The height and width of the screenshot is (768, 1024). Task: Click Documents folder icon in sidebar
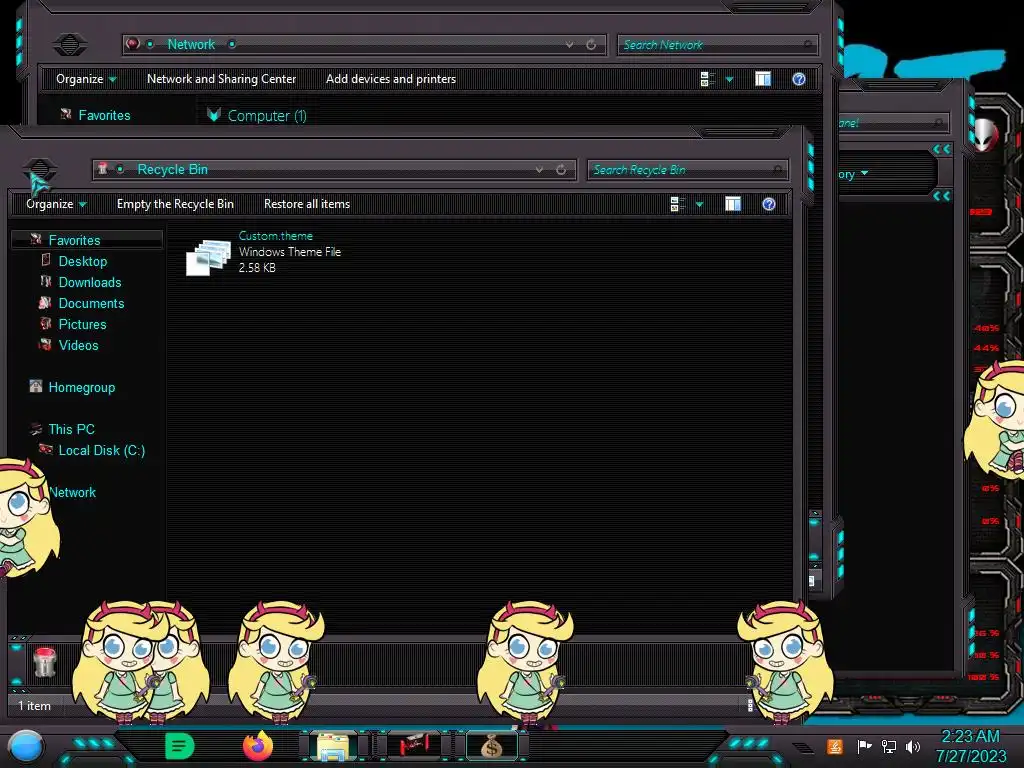[x=45, y=302]
